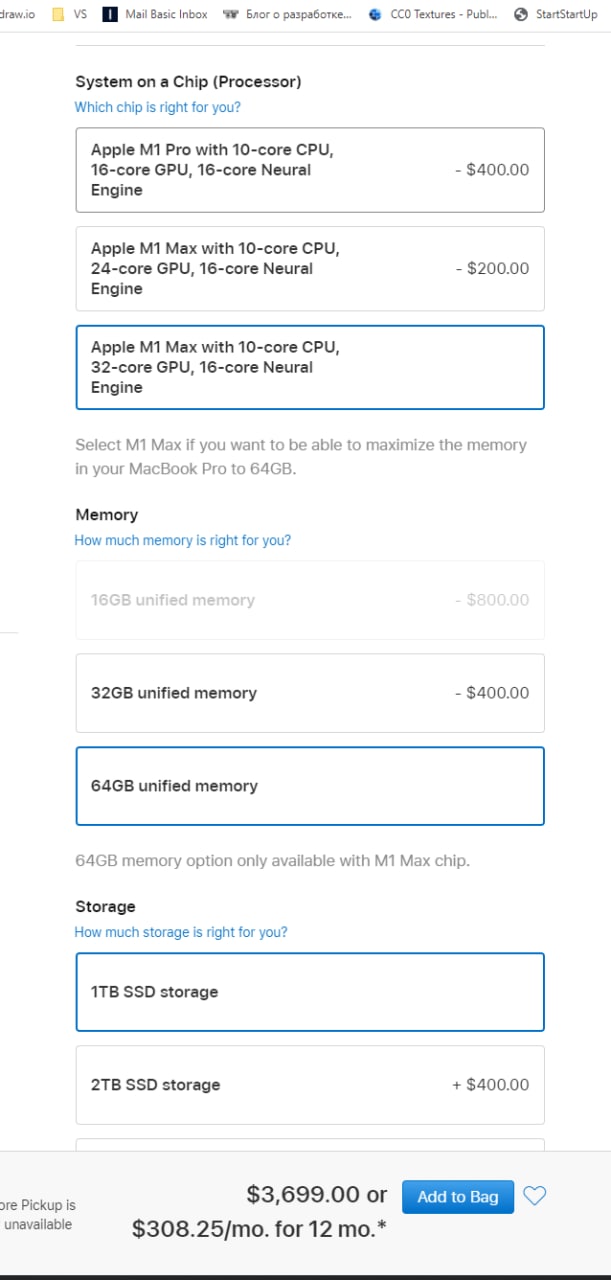Open the StartStartUp bookmark globe icon
611x1280 pixels.
click(x=520, y=15)
